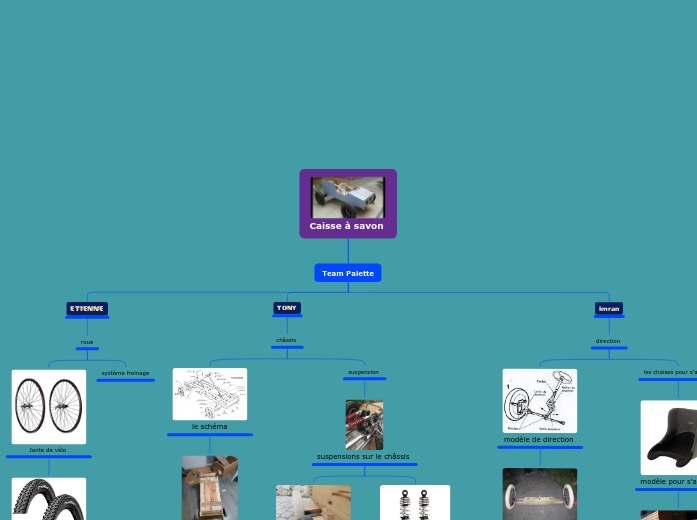Select the Caisse à savon central node
This screenshot has width=697, height=520.
tap(348, 204)
